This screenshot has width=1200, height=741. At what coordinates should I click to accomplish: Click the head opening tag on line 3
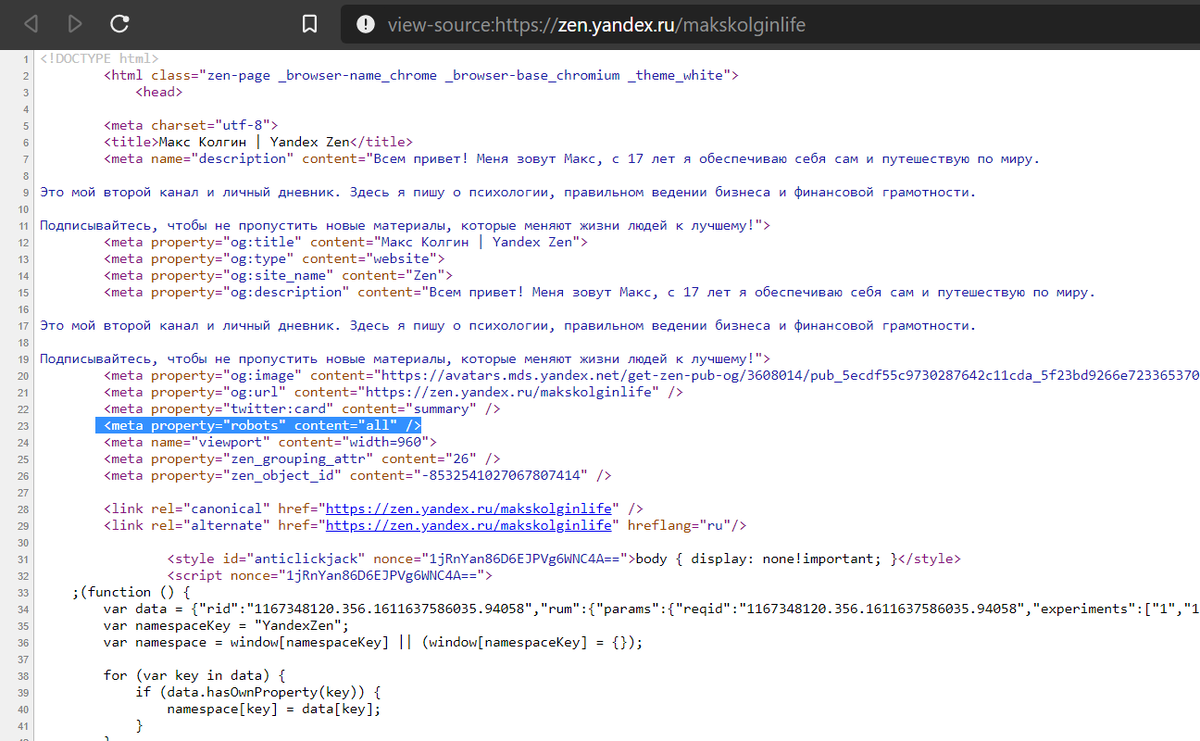click(159, 92)
